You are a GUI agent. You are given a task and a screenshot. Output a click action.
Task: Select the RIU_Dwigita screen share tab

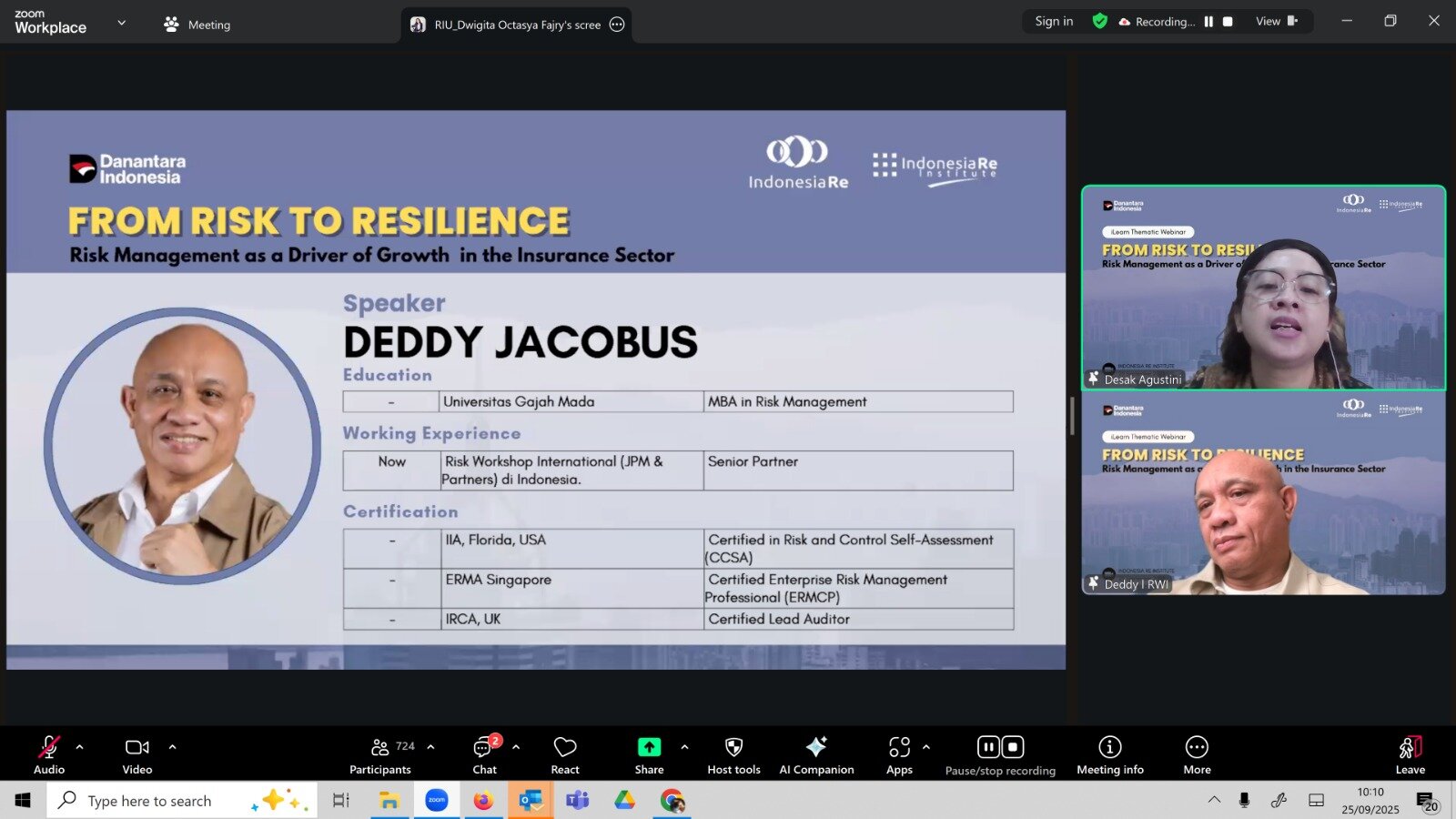pos(516,25)
